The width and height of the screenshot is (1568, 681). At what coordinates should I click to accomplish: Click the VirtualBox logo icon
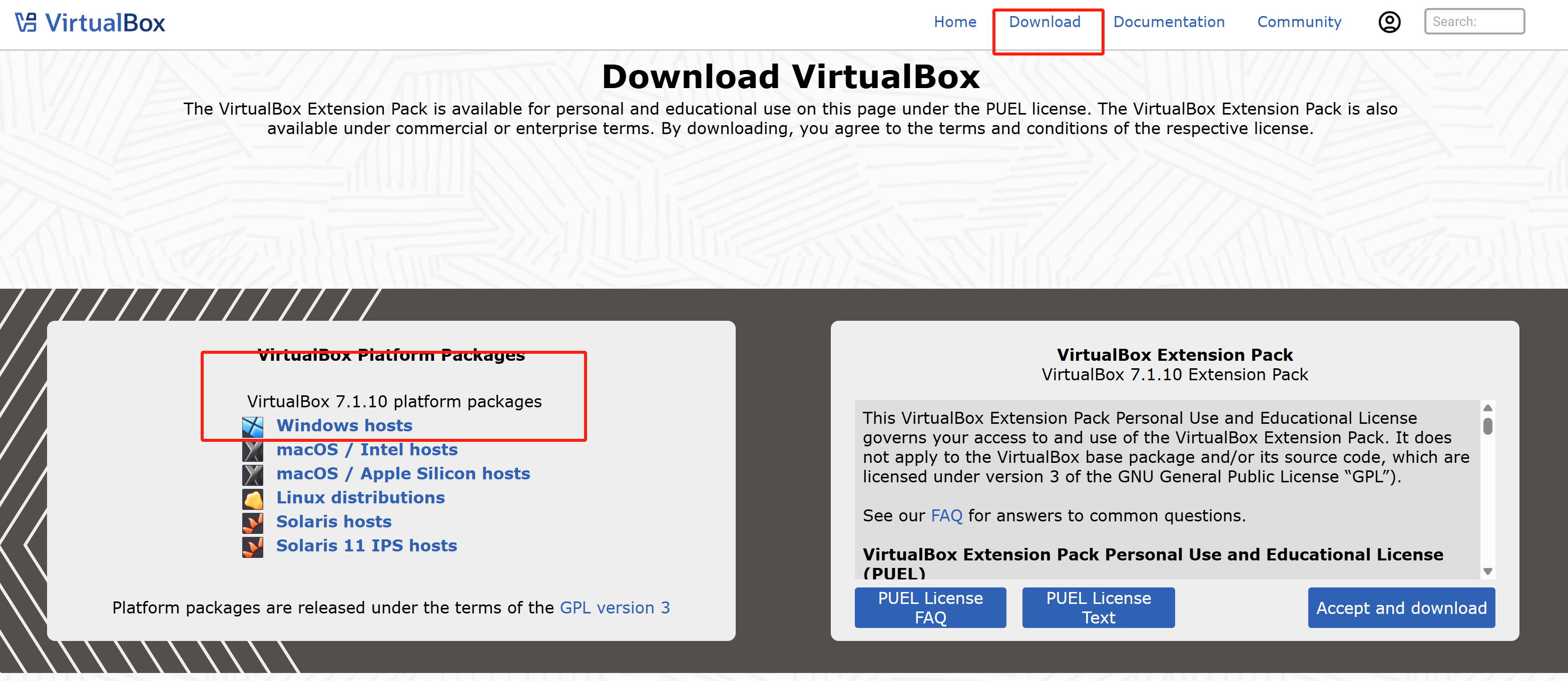tap(26, 23)
